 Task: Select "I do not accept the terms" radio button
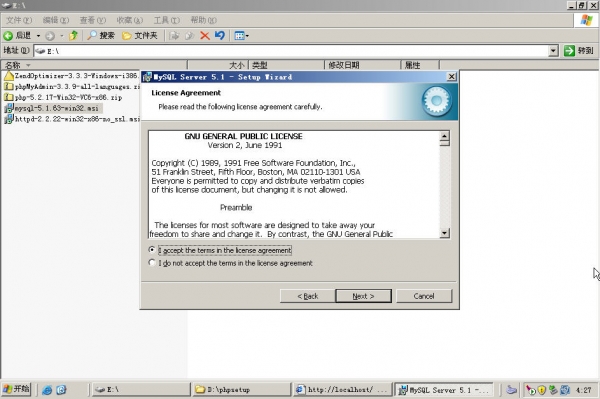click(x=152, y=263)
